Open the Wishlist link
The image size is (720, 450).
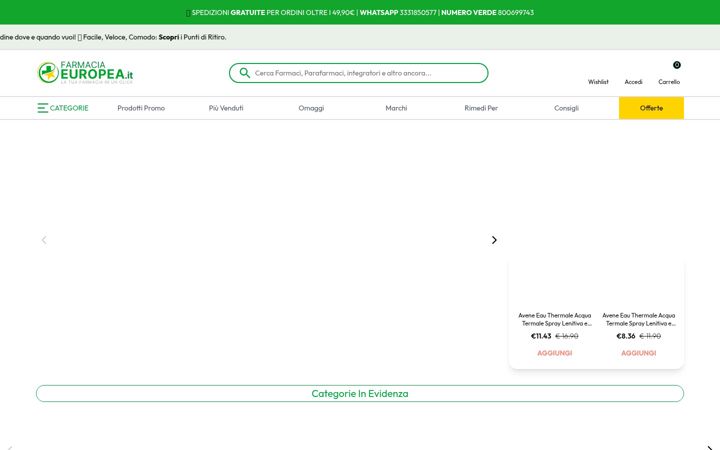tap(598, 82)
